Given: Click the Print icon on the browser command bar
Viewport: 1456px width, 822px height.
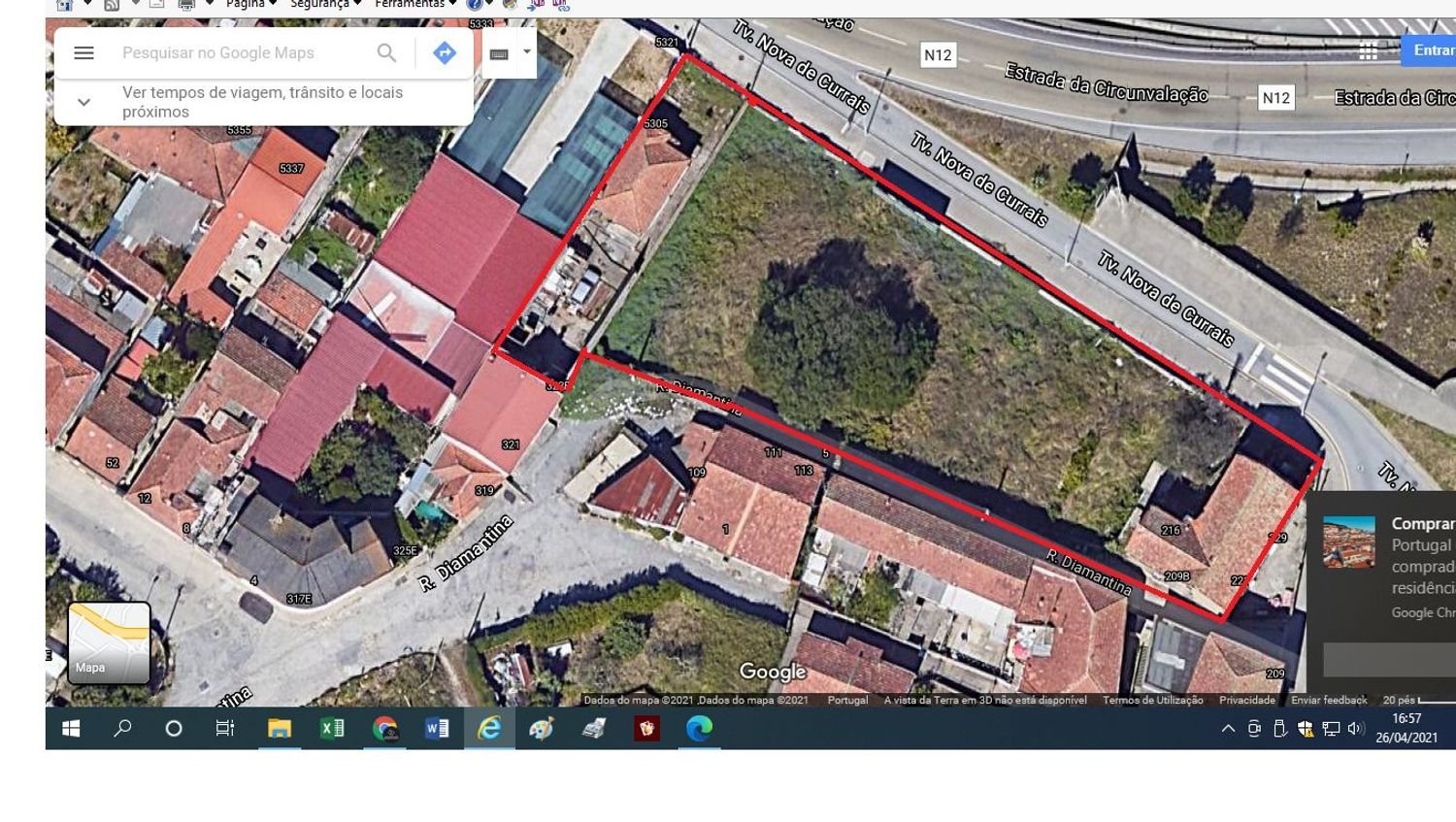Looking at the screenshot, I should (x=185, y=4).
